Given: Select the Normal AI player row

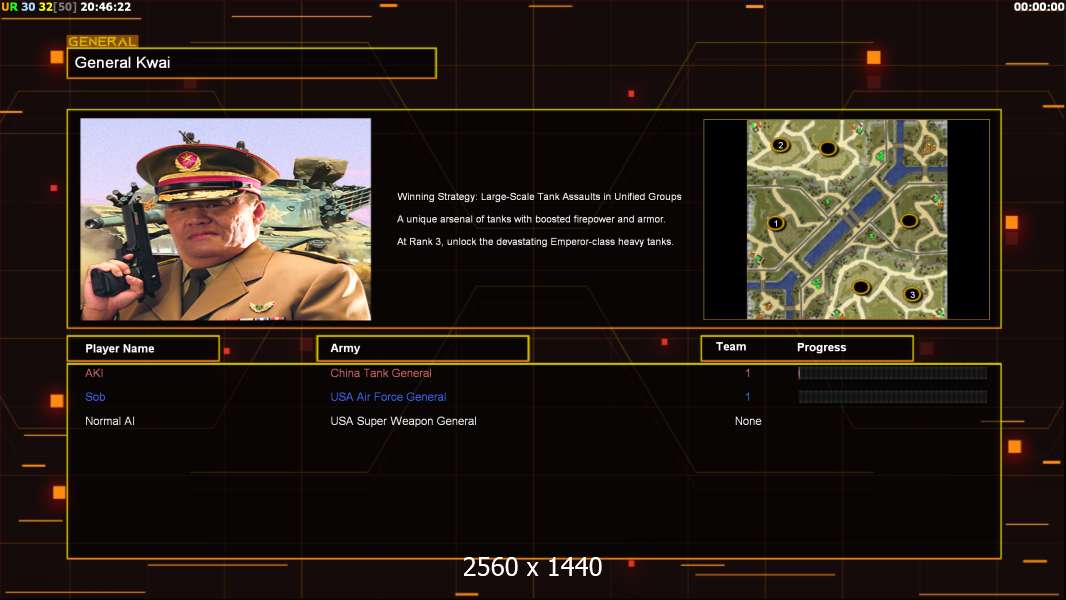Looking at the screenshot, I should (x=109, y=421).
